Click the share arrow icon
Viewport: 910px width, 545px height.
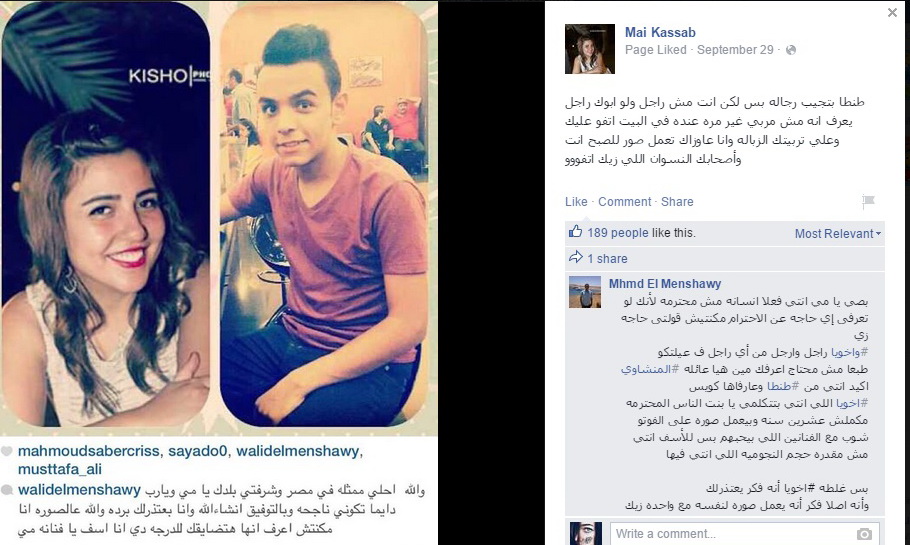click(575, 257)
